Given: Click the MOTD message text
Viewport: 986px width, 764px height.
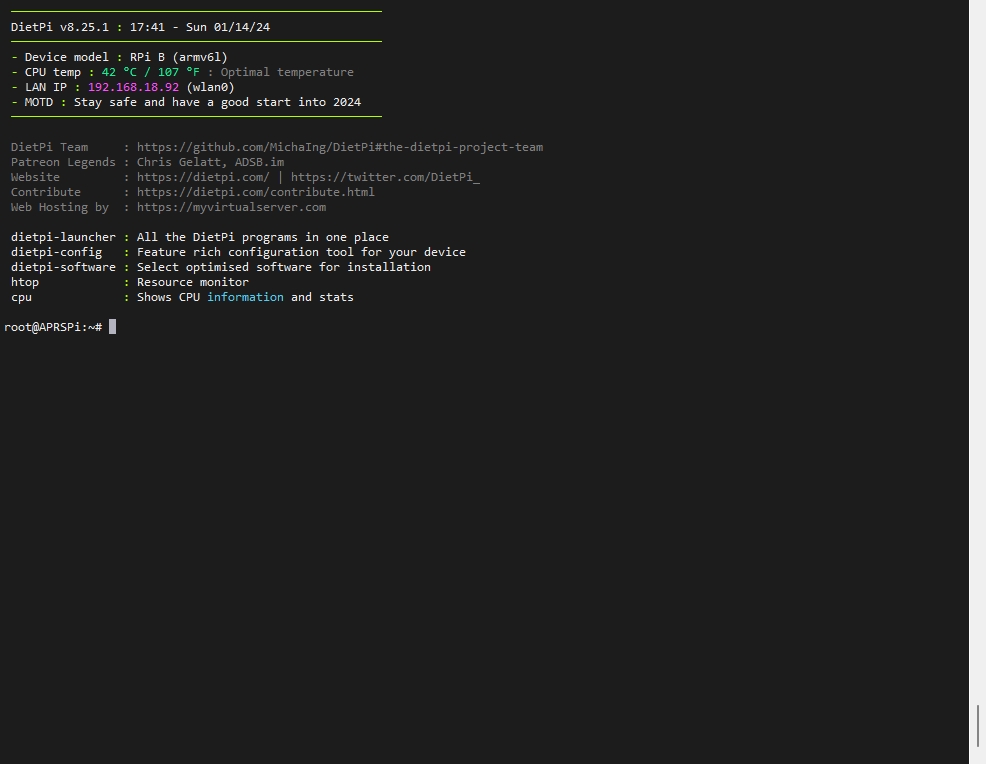Looking at the screenshot, I should 218,102.
